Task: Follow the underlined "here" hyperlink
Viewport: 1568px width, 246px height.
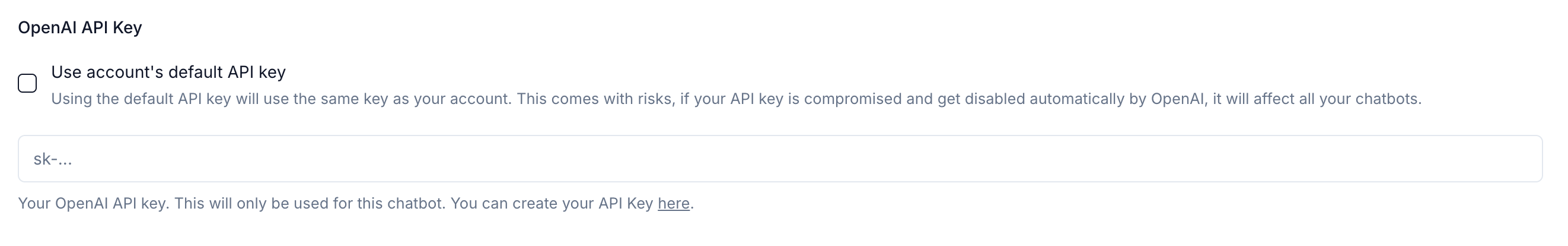Action: click(x=673, y=203)
